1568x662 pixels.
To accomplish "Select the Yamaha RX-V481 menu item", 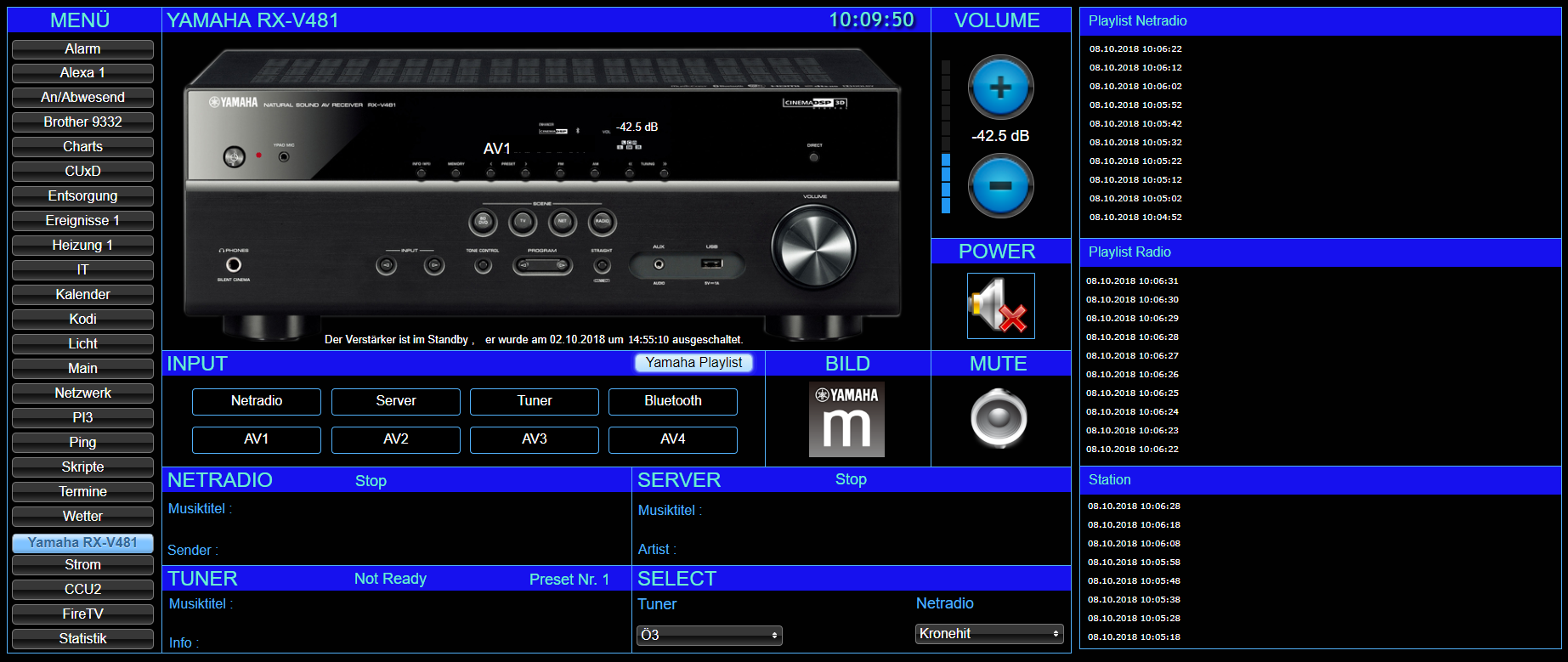I will (x=82, y=543).
